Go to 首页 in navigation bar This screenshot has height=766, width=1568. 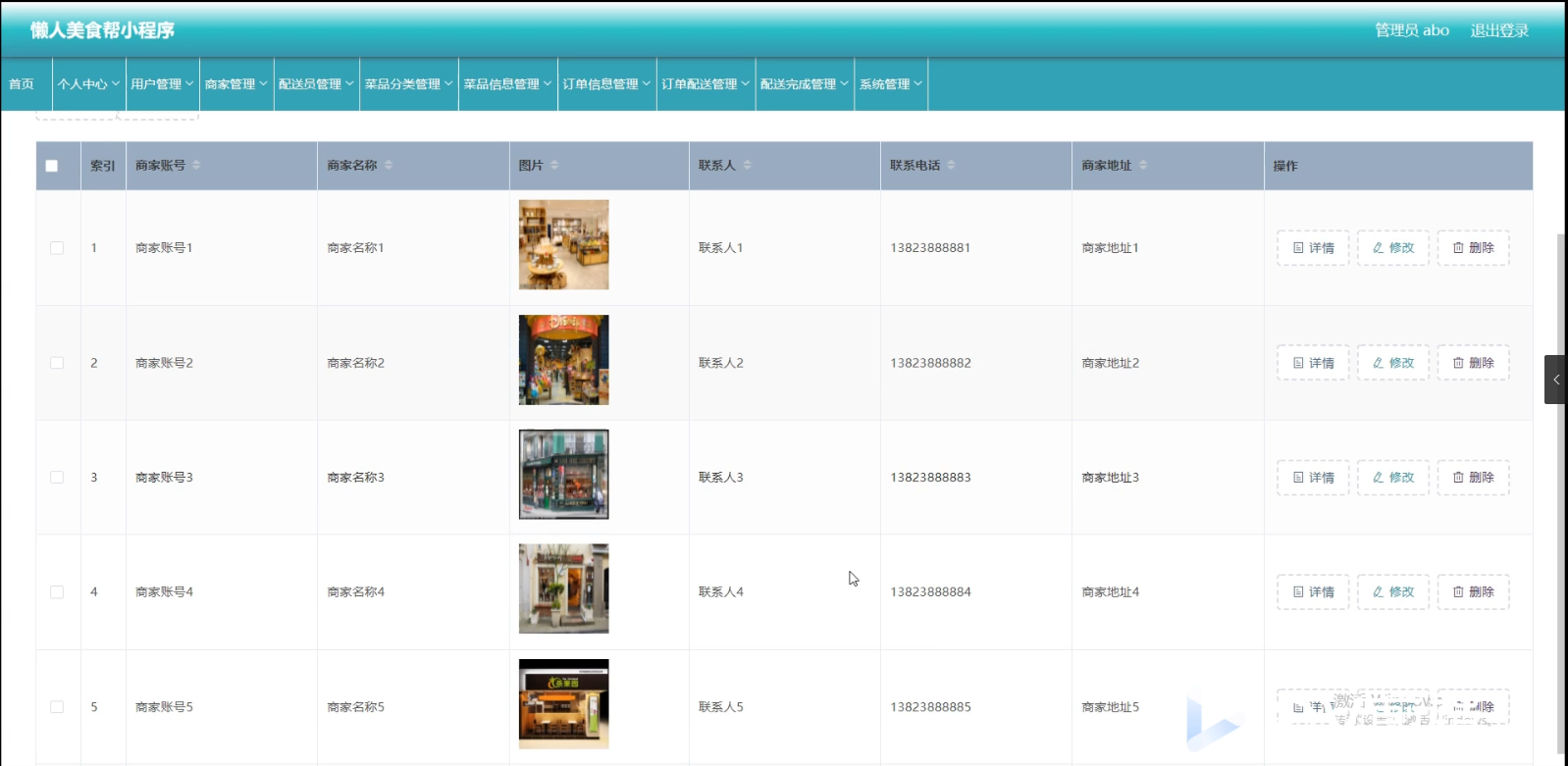[22, 84]
